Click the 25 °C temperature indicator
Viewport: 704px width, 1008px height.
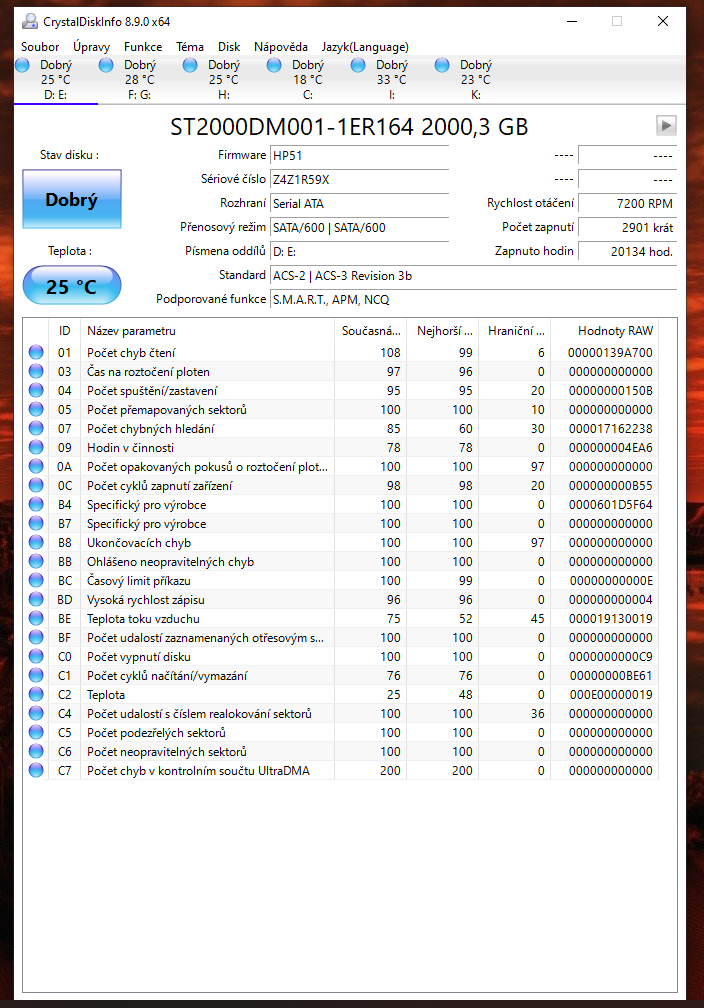[72, 285]
